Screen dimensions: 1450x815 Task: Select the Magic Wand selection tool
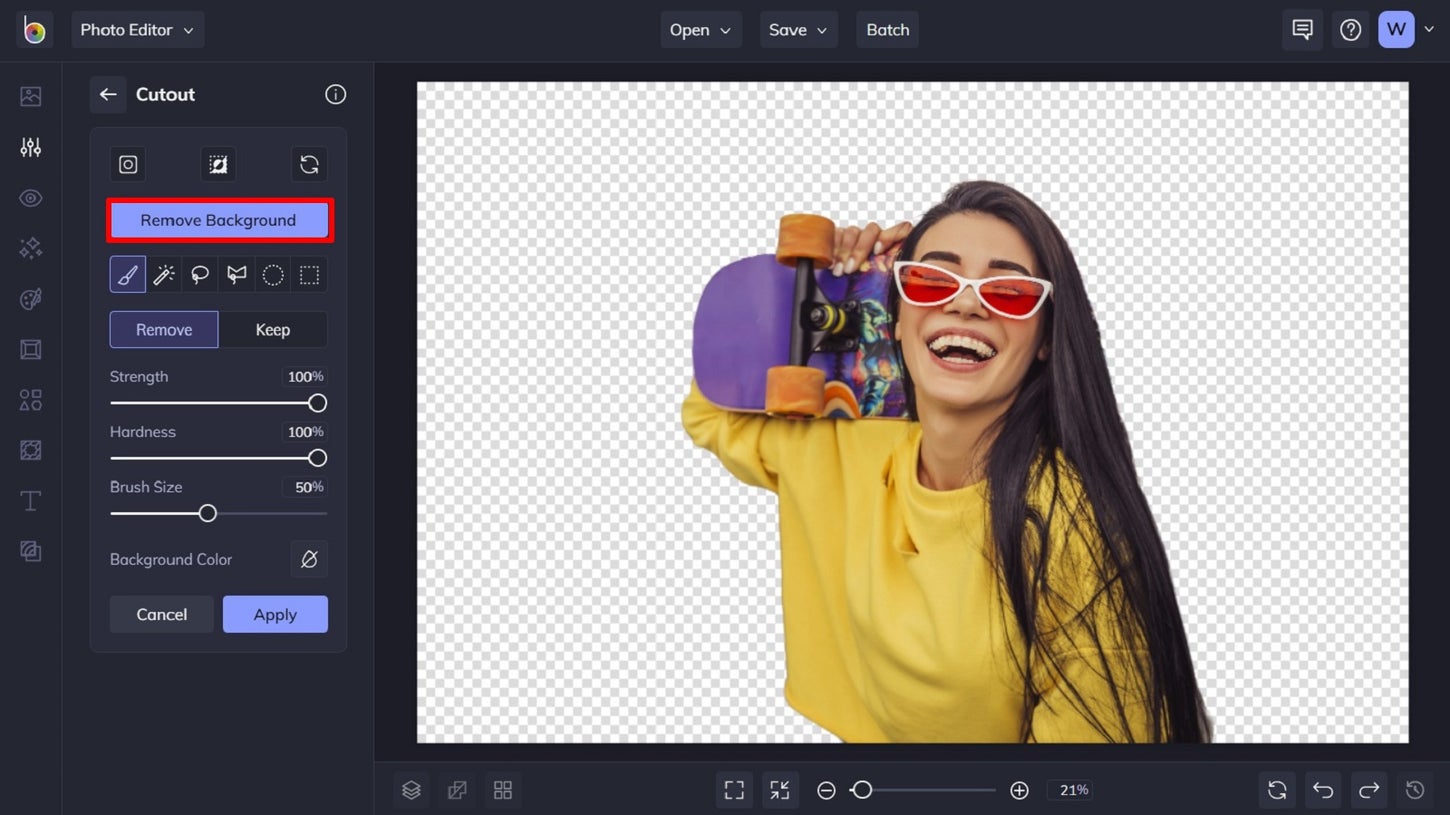(x=163, y=274)
